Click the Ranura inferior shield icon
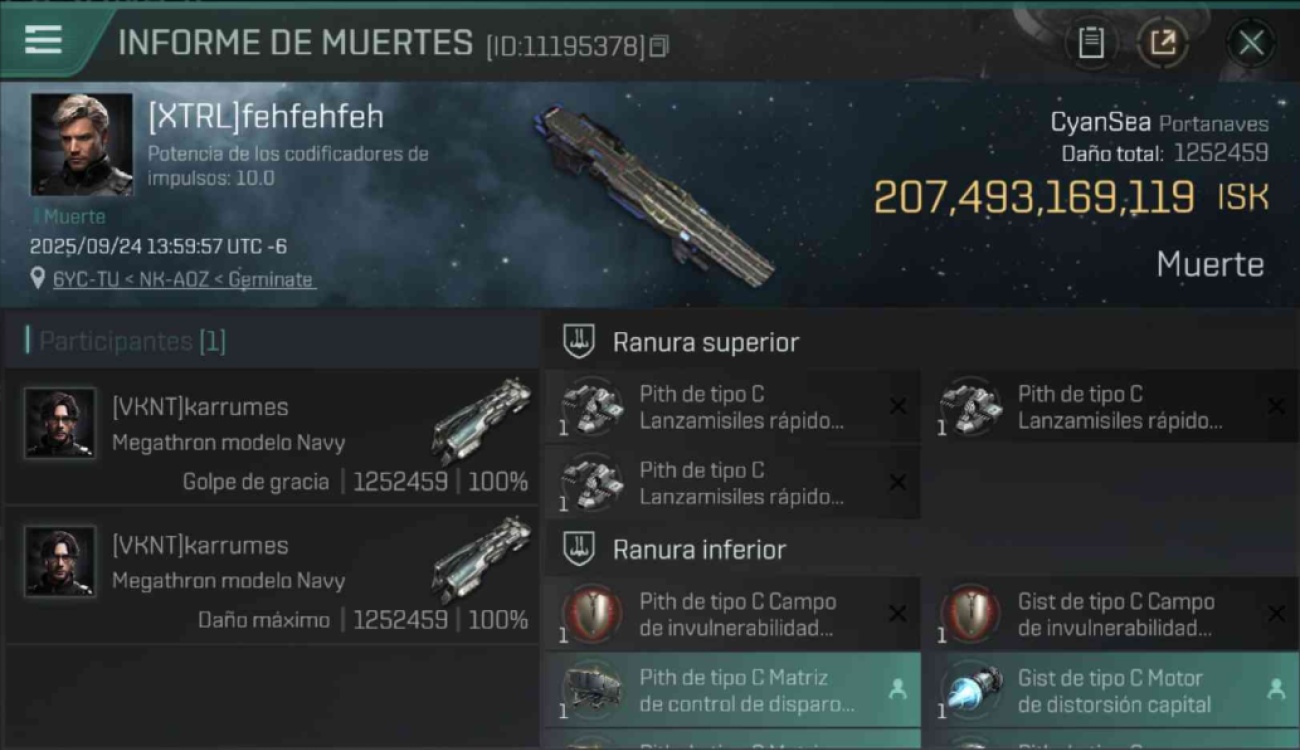Image resolution: width=1300 pixels, height=750 pixels. (579, 549)
